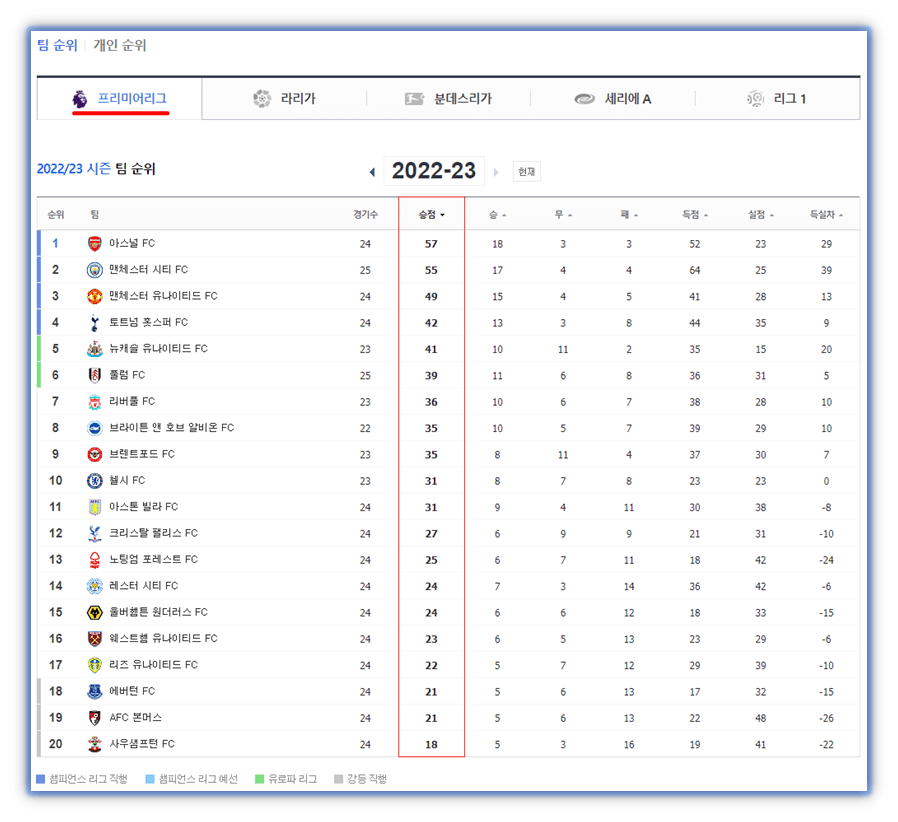Click the Newcastle United FC crest icon
This screenshot has width=898, height=822.
tap(94, 349)
